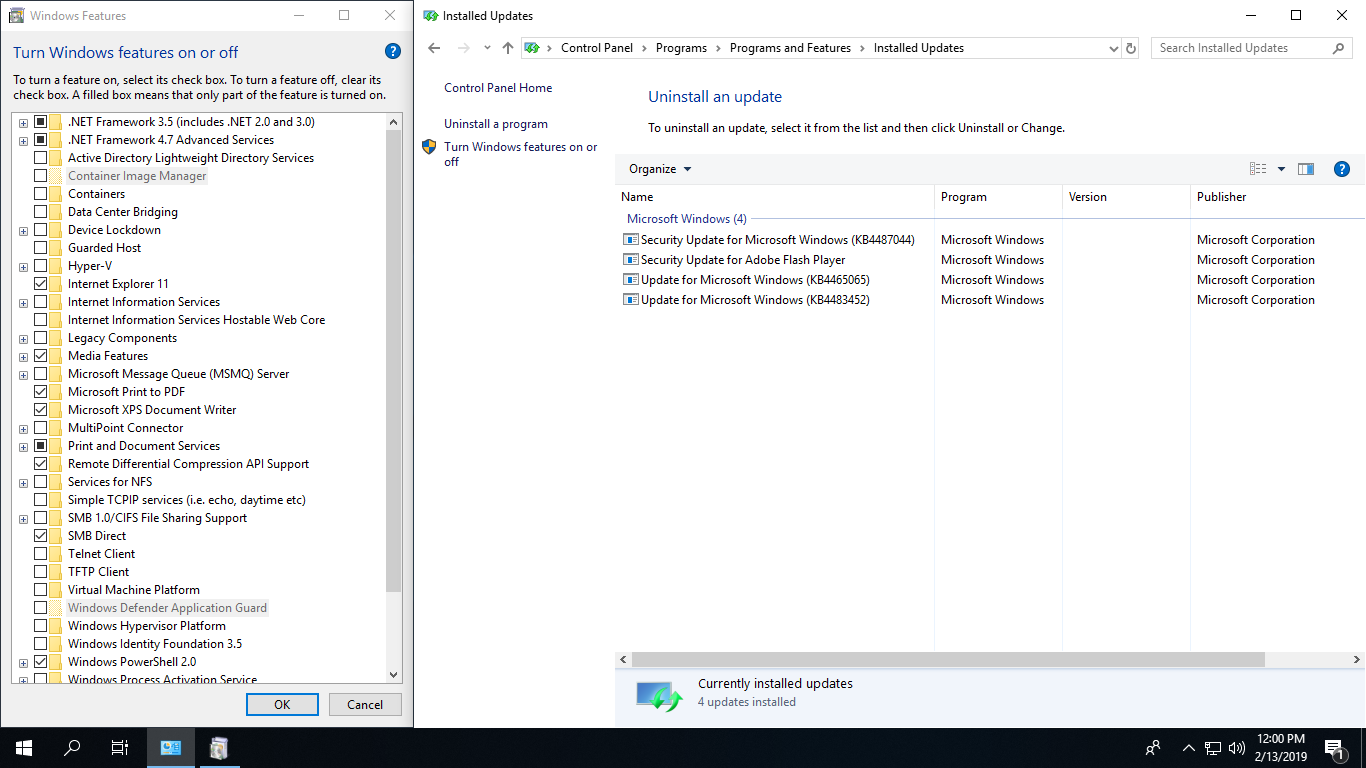The height and width of the screenshot is (768, 1366).
Task: Click Control Panel in breadcrumb path
Action: click(x=597, y=48)
